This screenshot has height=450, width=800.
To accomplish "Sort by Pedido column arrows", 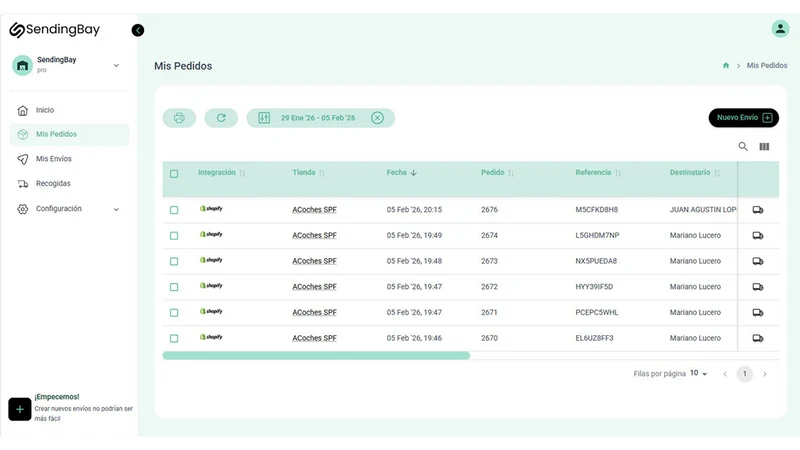I will click(511, 173).
